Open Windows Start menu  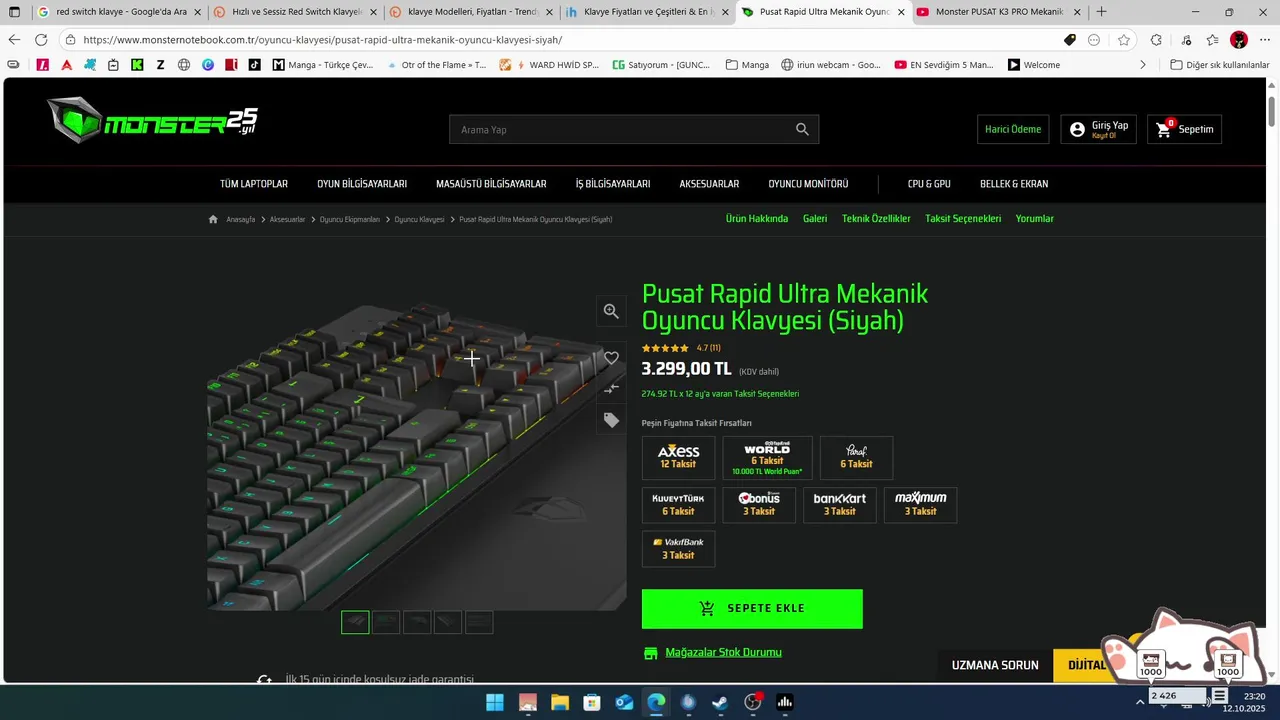click(495, 702)
